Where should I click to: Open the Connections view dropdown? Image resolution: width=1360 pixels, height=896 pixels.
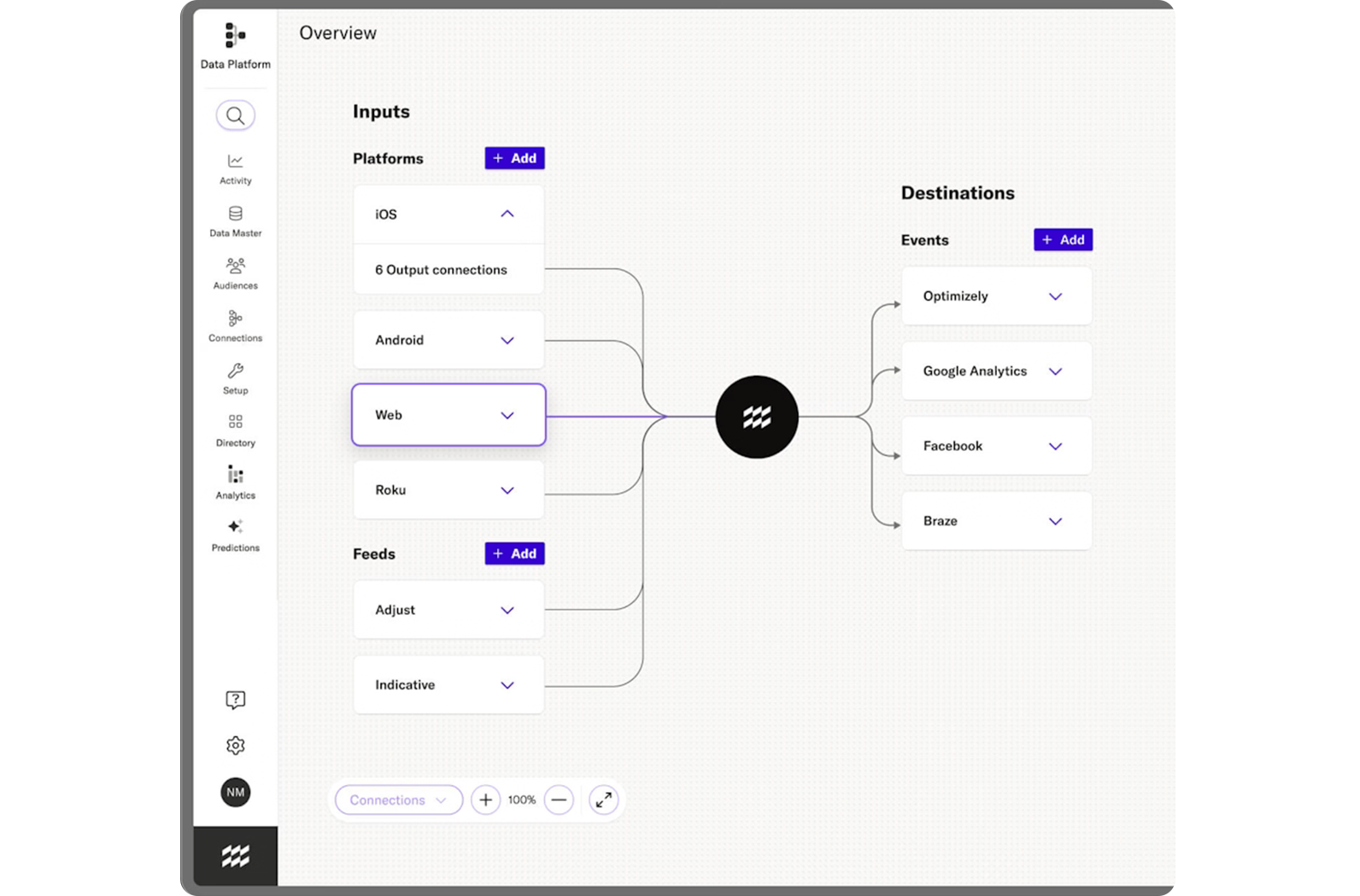pos(399,800)
